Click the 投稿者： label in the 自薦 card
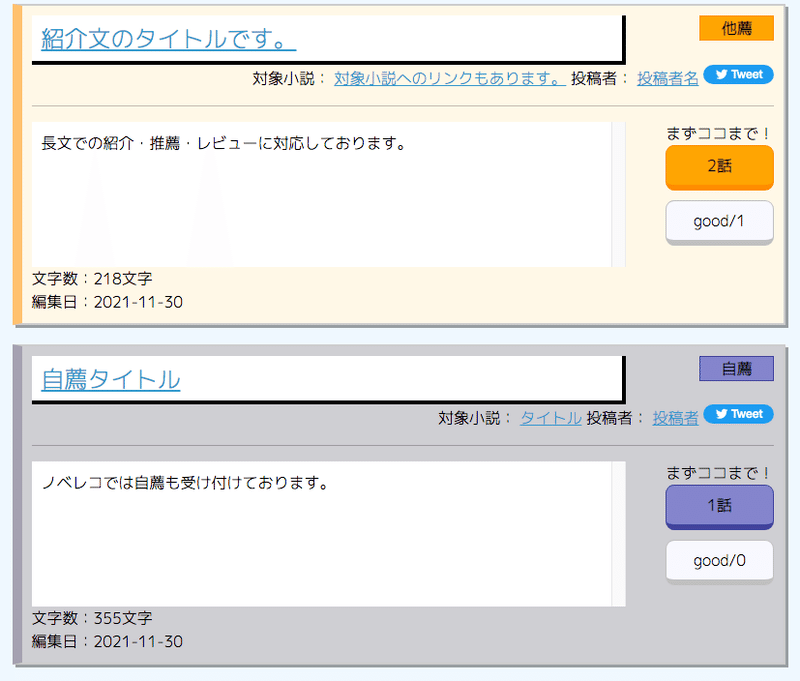The image size is (800, 681). [615, 418]
